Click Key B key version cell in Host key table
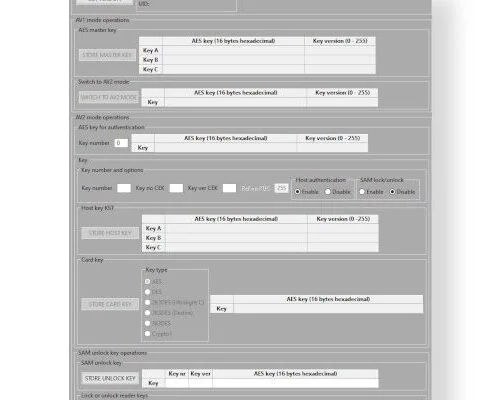 click(343, 238)
